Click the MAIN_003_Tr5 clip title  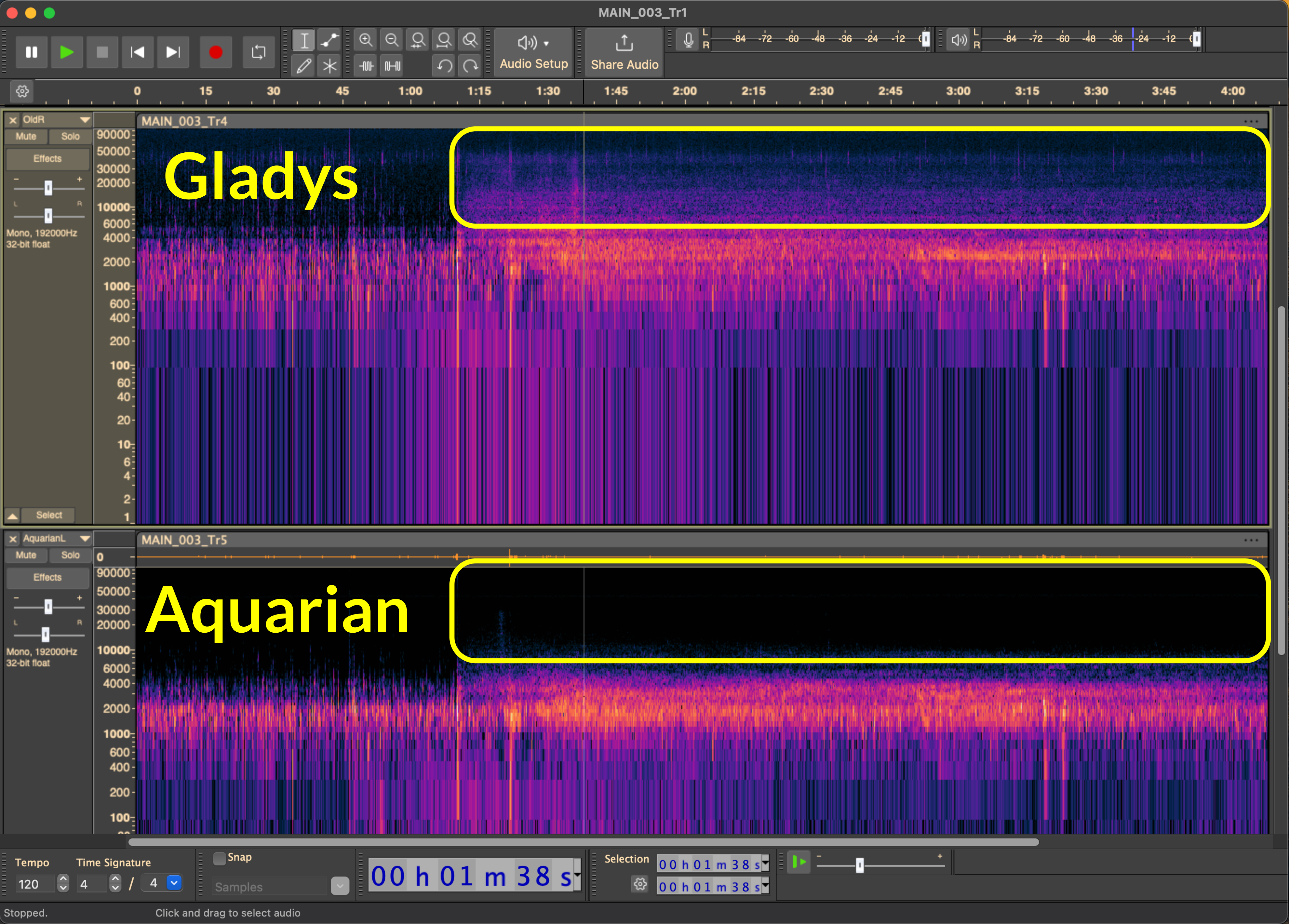coord(184,540)
